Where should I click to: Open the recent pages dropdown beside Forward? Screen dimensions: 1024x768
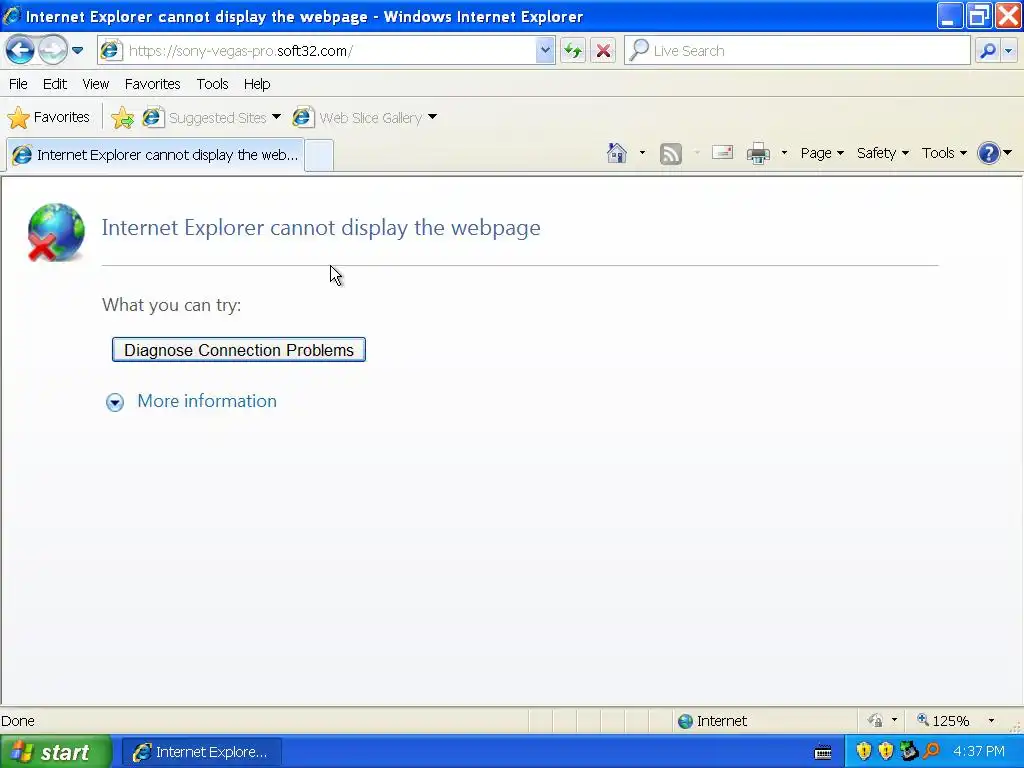(x=78, y=50)
